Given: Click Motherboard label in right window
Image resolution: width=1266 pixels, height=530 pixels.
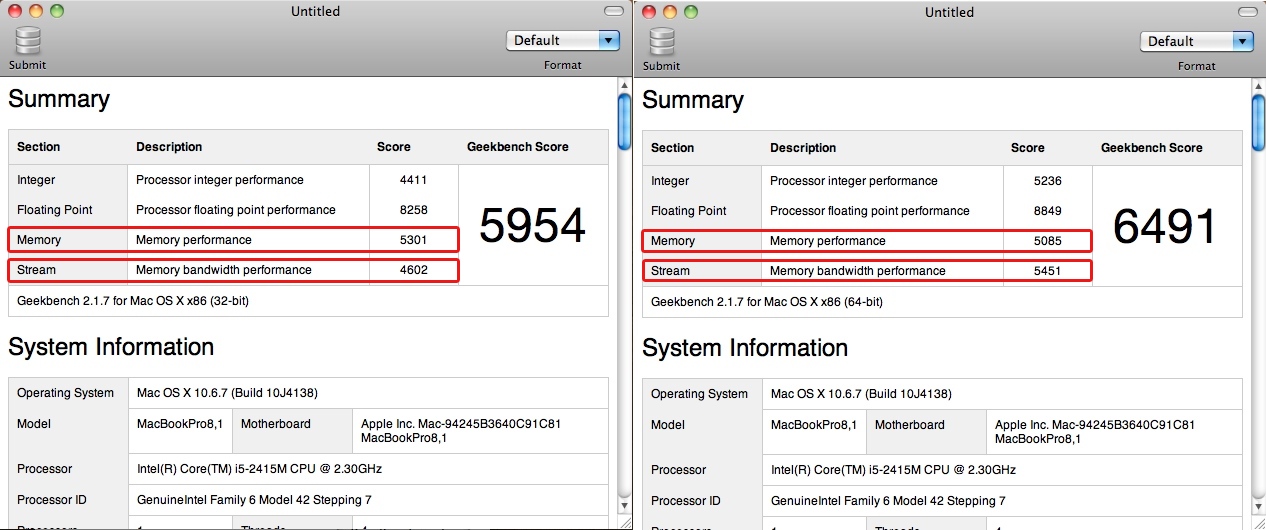Looking at the screenshot, I should 910,425.
